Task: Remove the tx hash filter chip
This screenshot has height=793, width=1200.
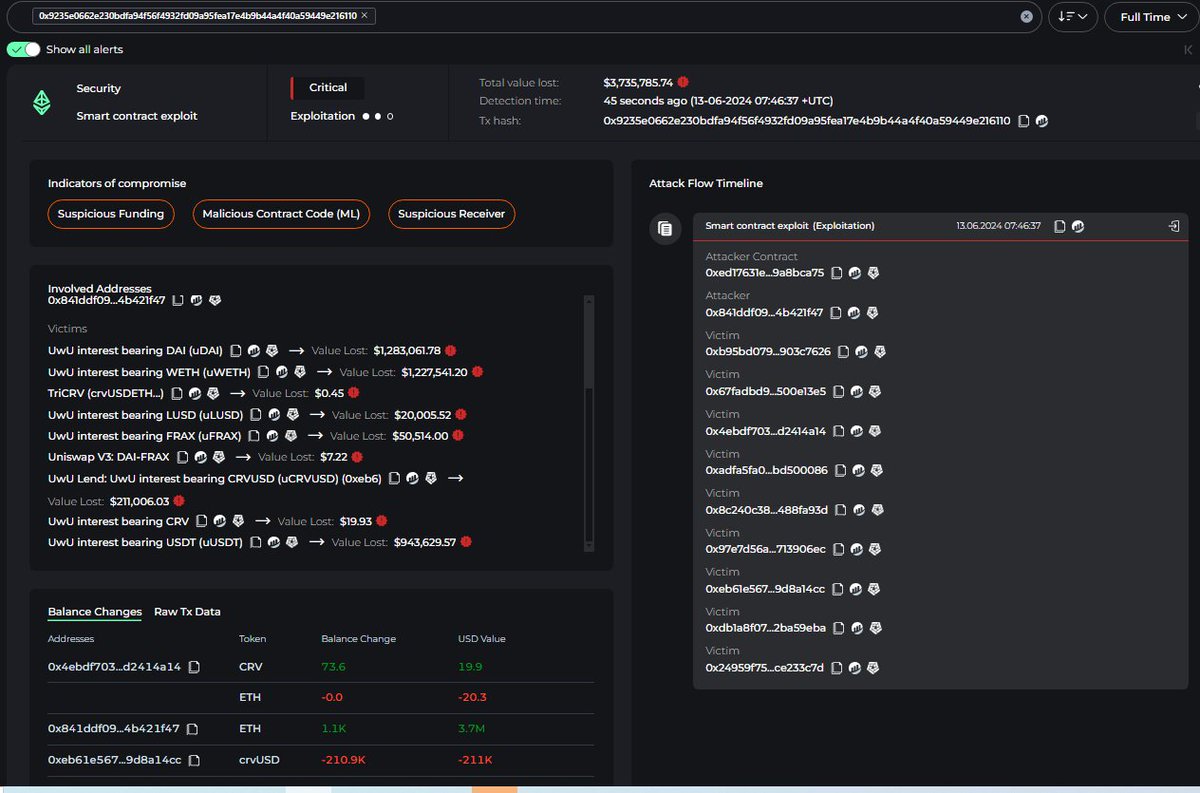Action: 364,16
